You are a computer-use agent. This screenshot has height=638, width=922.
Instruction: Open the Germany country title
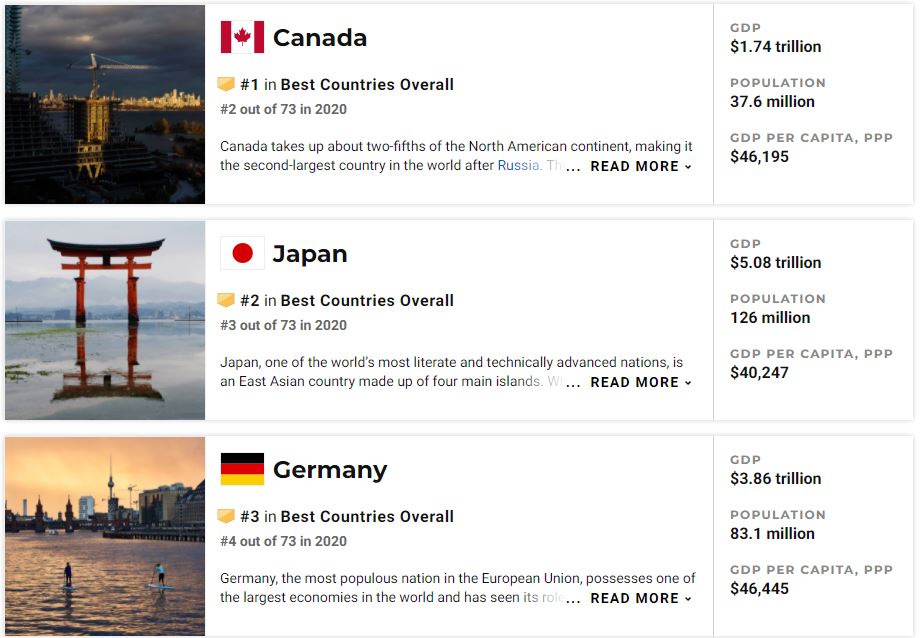click(329, 470)
